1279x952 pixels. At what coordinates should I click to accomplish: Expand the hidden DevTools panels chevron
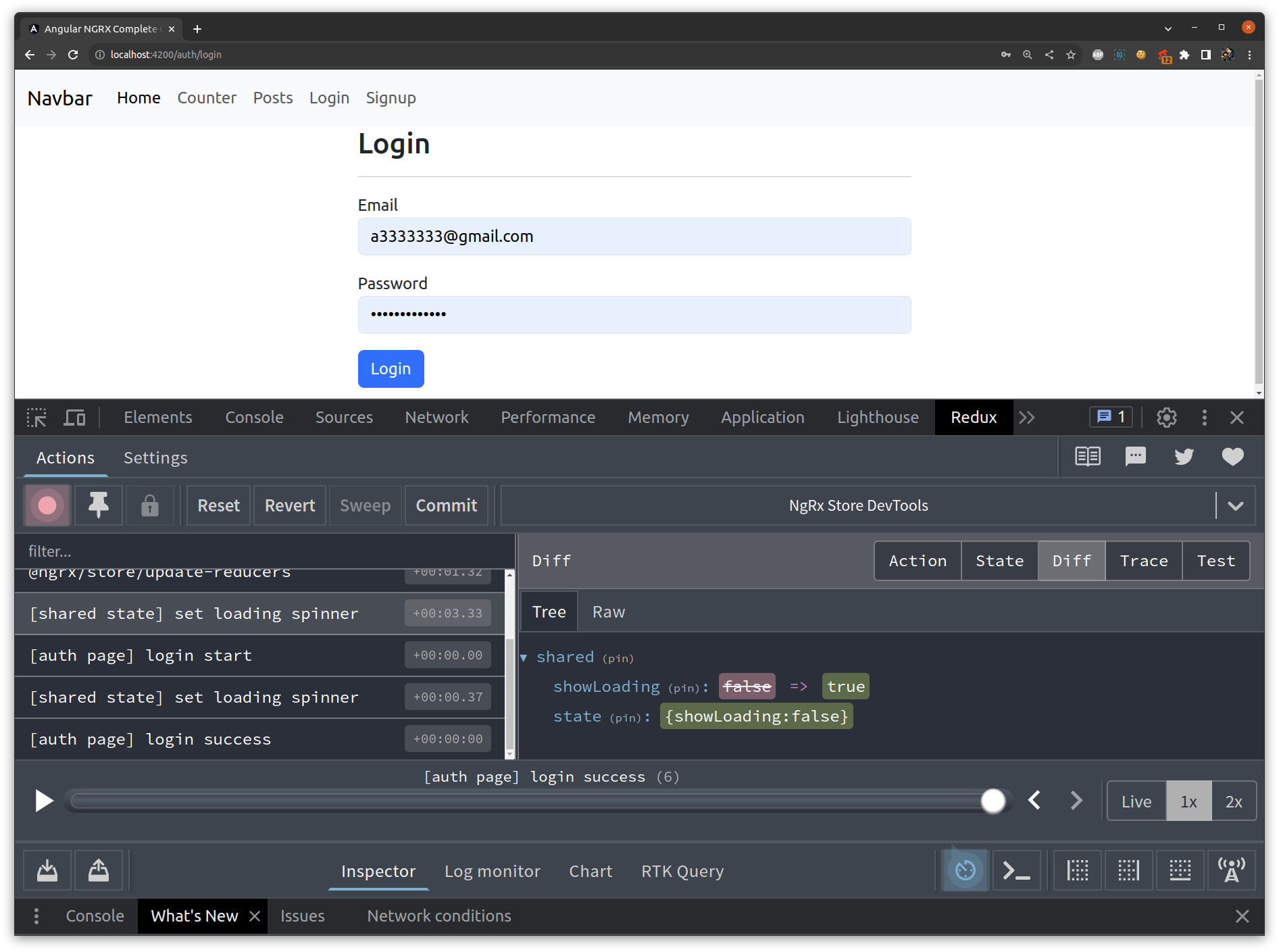click(x=1027, y=417)
